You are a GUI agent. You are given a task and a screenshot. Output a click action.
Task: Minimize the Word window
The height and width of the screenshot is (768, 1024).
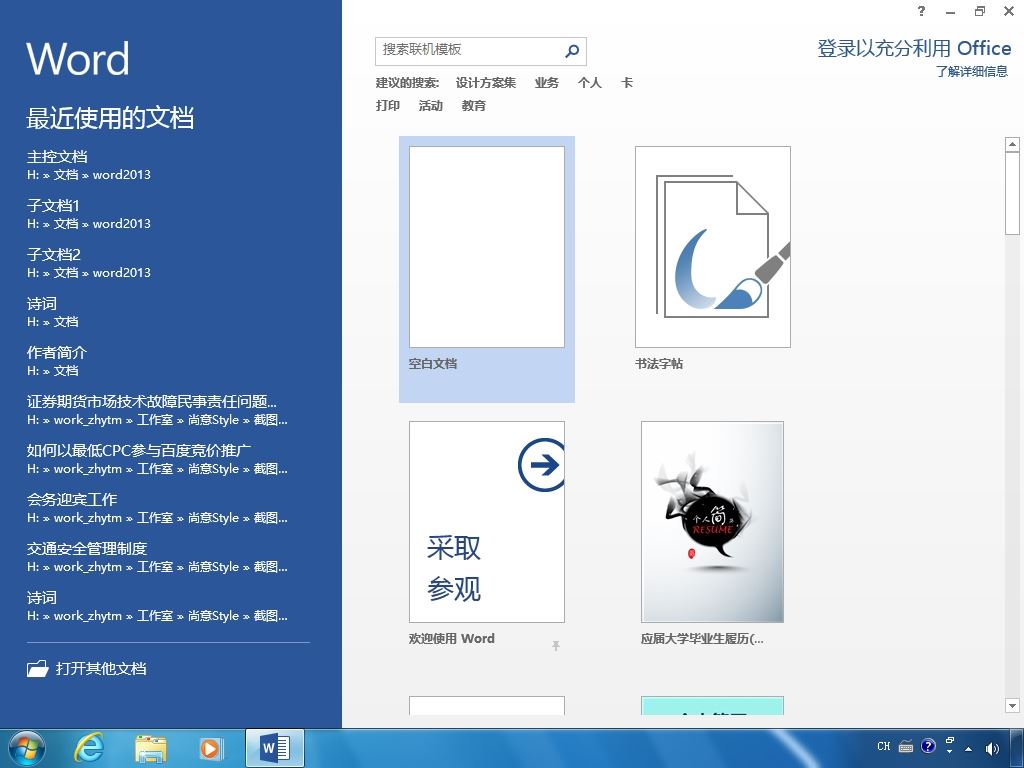click(951, 11)
